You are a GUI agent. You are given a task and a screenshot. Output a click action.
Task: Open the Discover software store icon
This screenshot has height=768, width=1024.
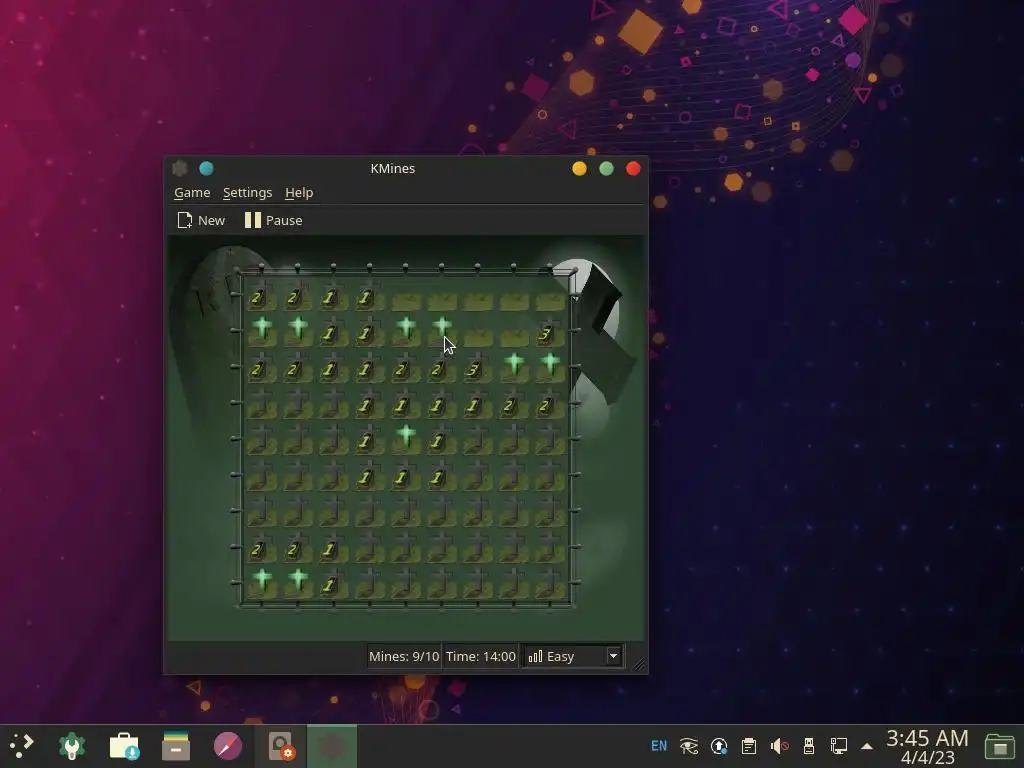pyautogui.click(x=124, y=746)
